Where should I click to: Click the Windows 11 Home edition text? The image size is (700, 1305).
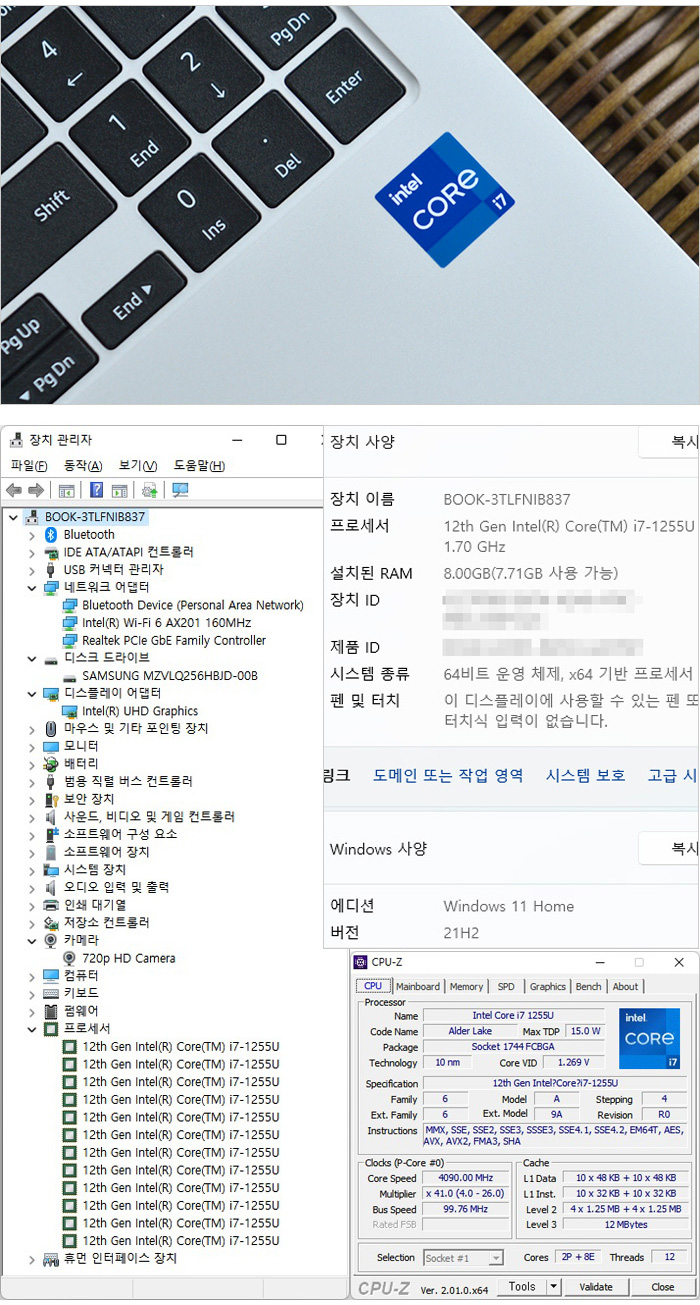tap(509, 906)
